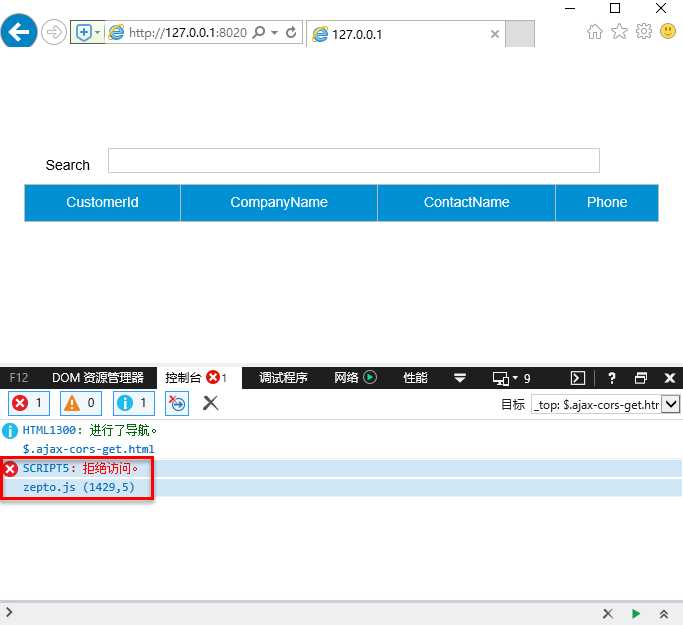The image size is (683, 625).
Task: Focus the Search input field
Action: [354, 160]
